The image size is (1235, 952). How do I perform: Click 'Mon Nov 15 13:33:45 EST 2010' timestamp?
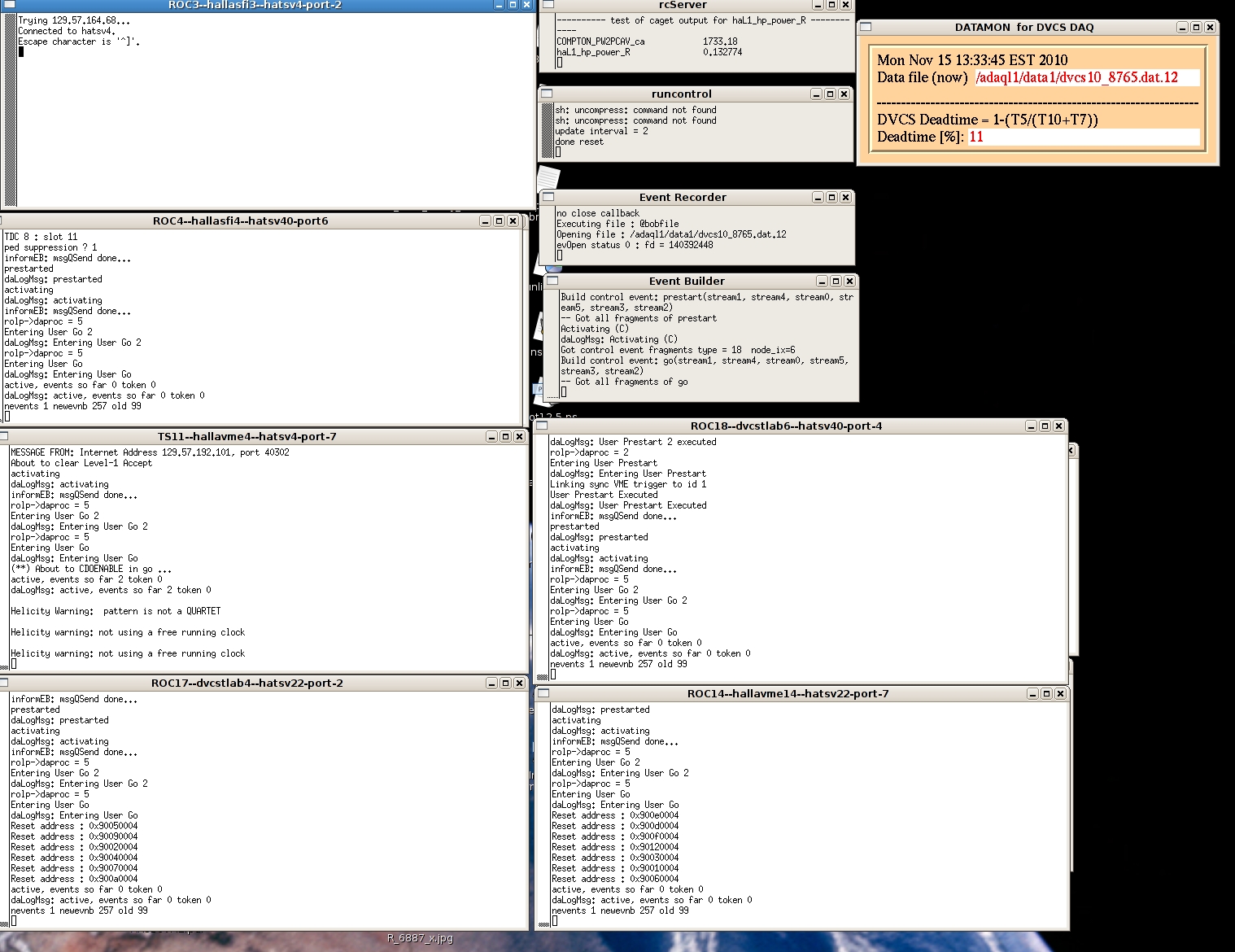pos(972,60)
